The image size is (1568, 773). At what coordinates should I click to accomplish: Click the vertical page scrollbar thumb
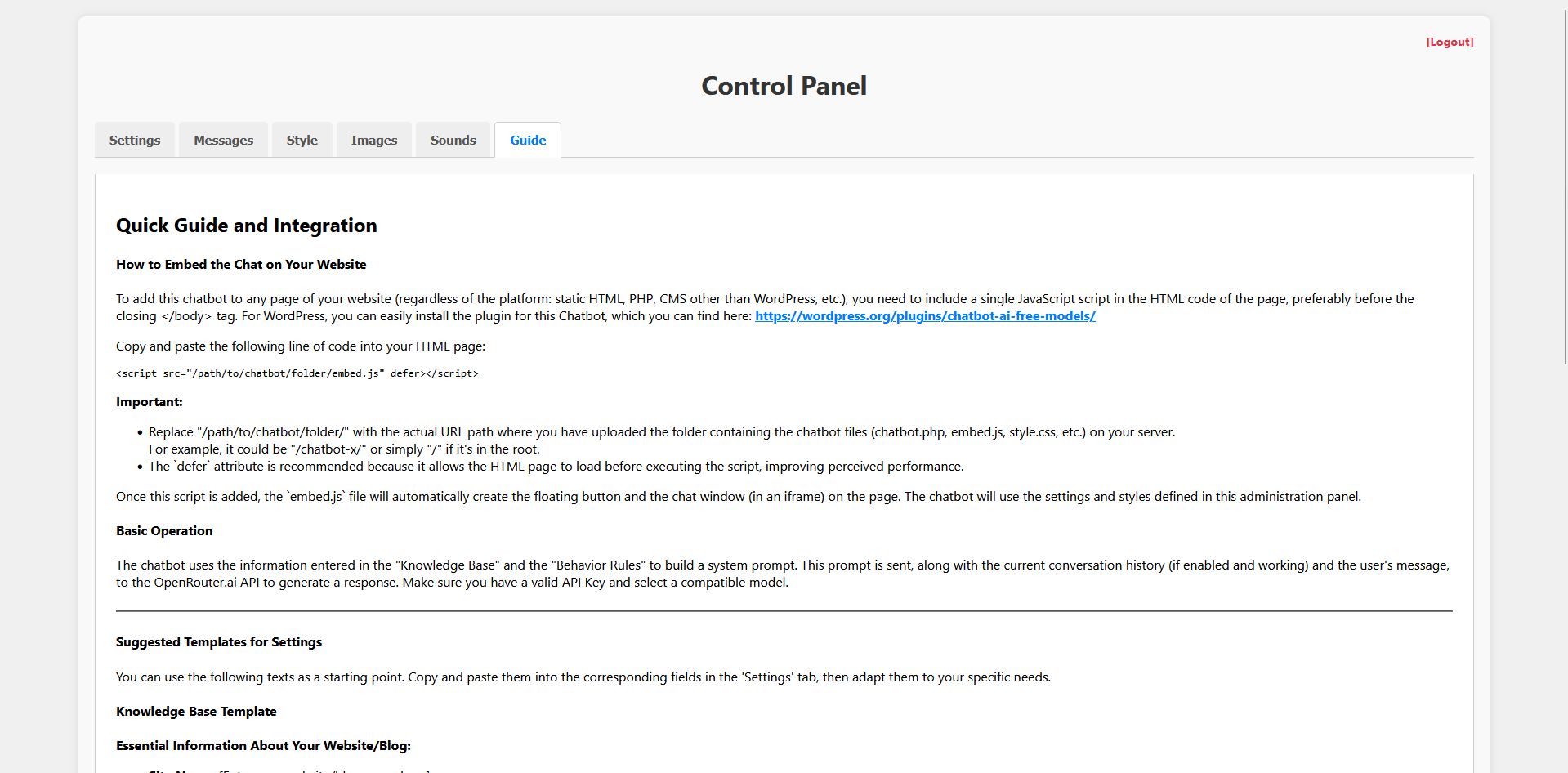click(x=1564, y=180)
